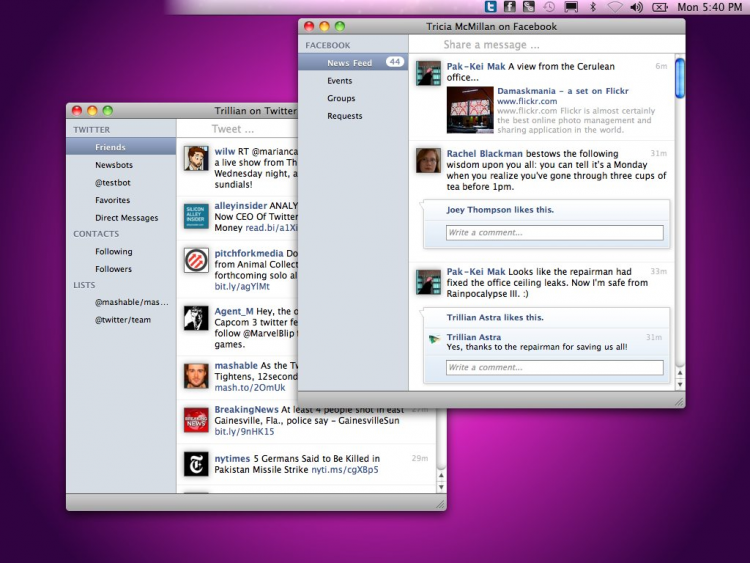Click Facebook scrollbar up arrow
The width and height of the screenshot is (750, 563).
tap(680, 373)
